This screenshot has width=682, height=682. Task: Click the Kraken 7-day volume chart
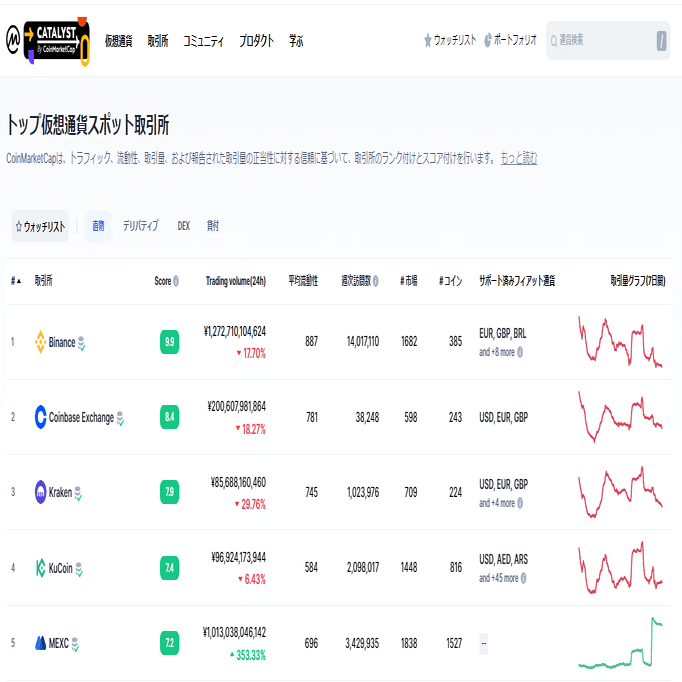[620, 492]
